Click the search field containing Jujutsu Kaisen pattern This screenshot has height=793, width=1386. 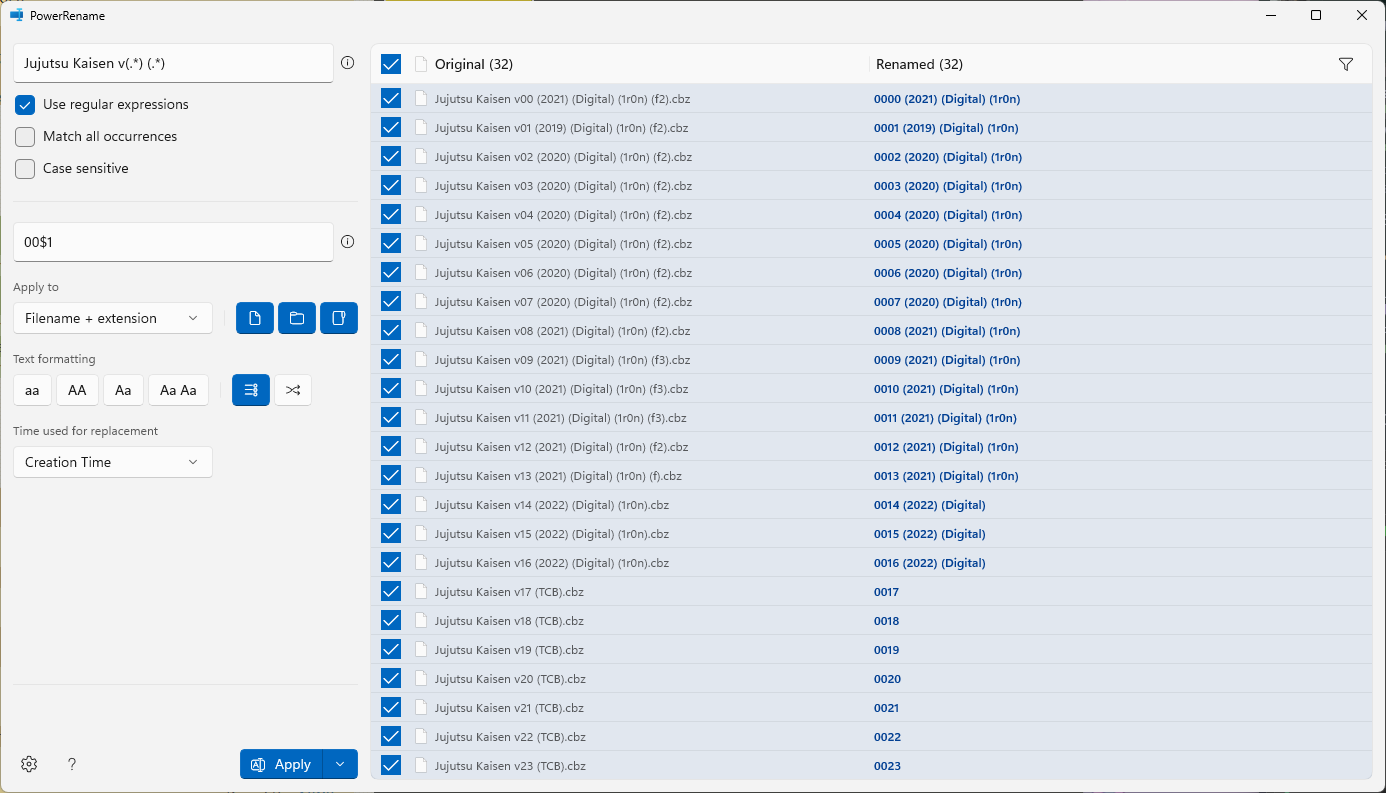pyautogui.click(x=173, y=63)
